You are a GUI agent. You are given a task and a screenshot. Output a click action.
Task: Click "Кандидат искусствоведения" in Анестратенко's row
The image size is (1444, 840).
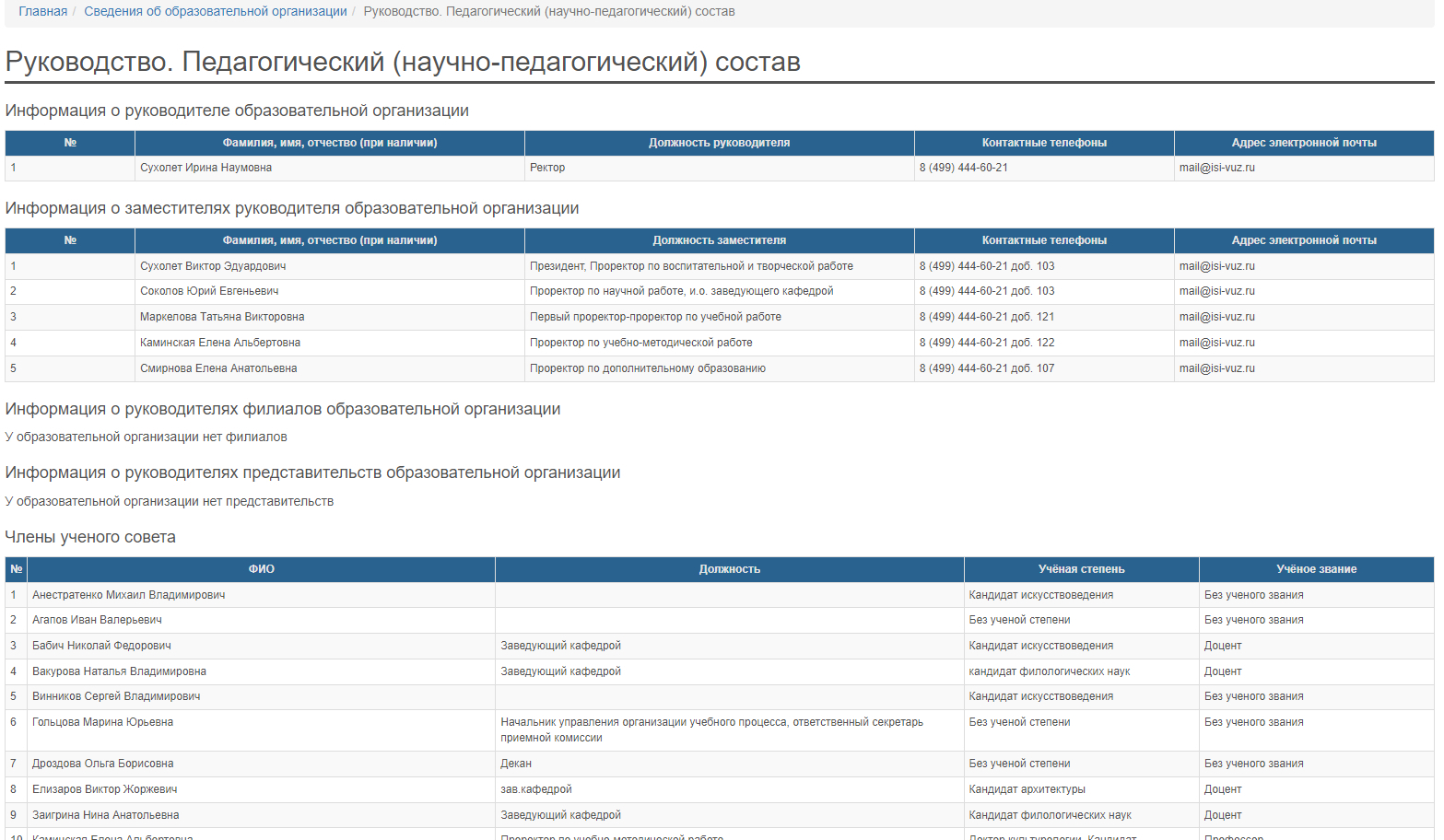(x=1041, y=595)
